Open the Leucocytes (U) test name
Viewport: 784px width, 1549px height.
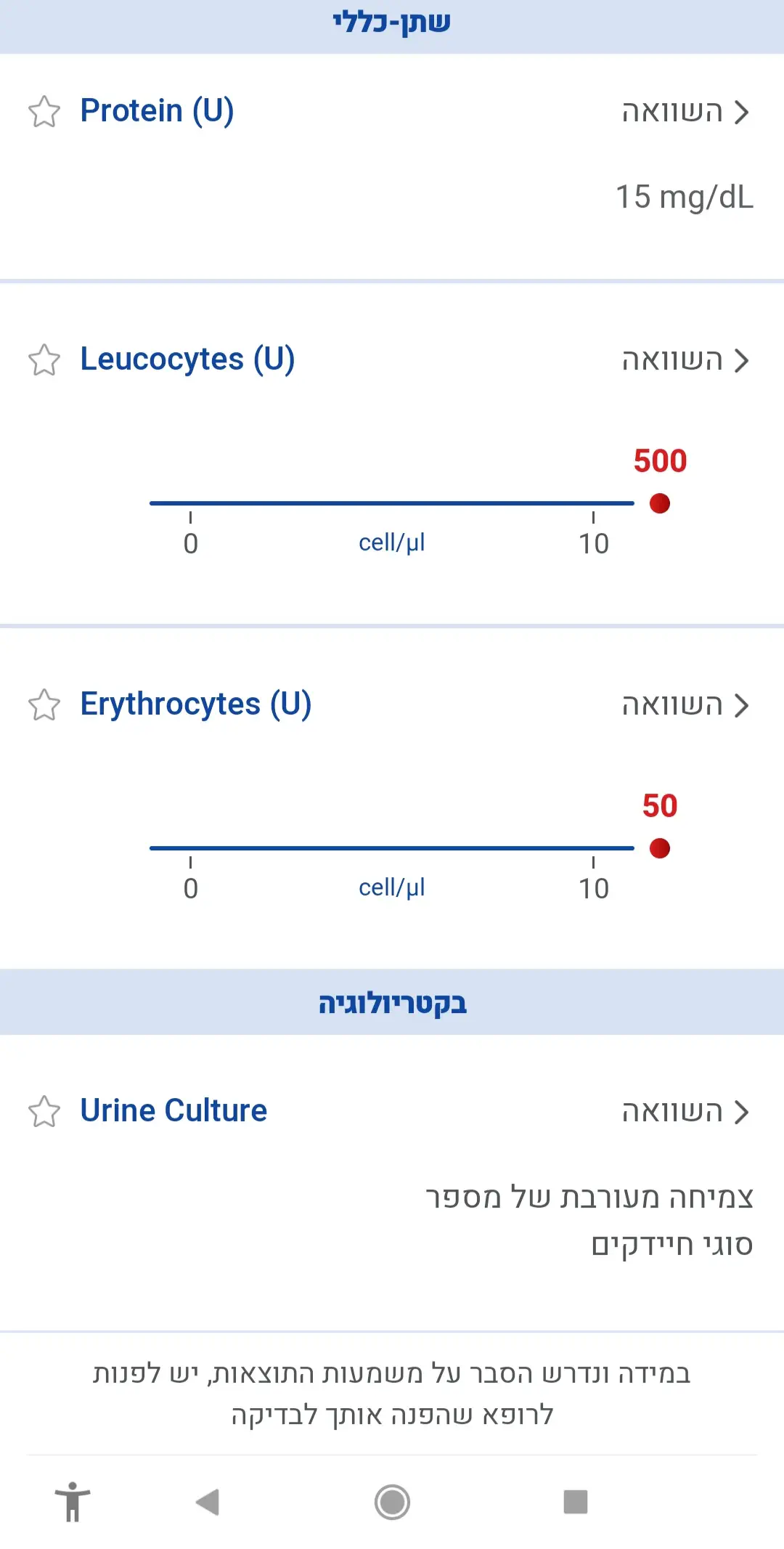(x=187, y=359)
